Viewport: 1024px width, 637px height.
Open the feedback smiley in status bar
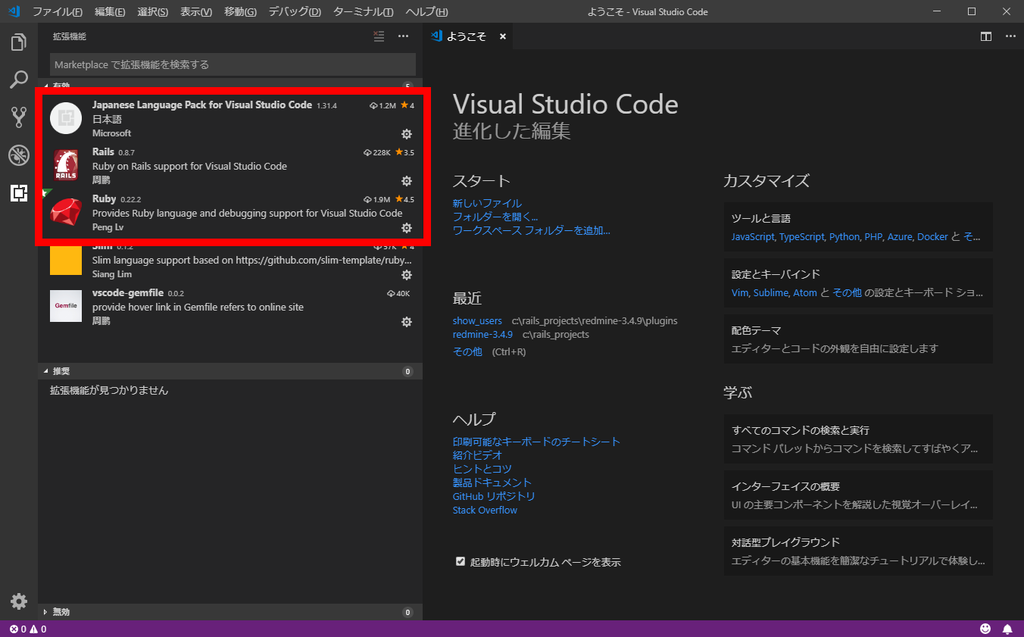tap(985, 629)
